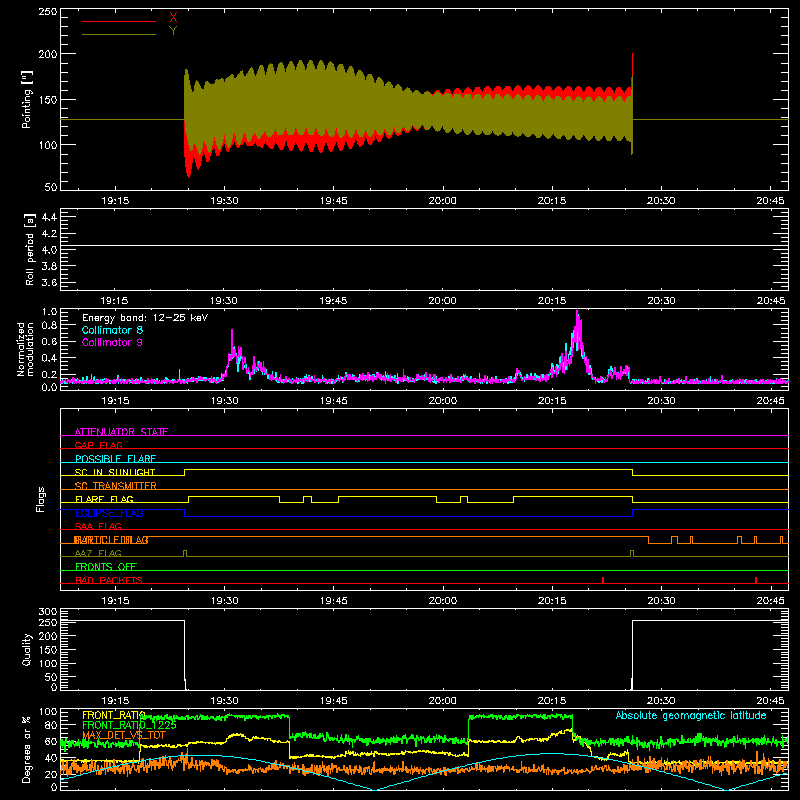Click the 'Absolute geomagnetic latitude' label
The width and height of the screenshot is (800, 800).
[691, 716]
